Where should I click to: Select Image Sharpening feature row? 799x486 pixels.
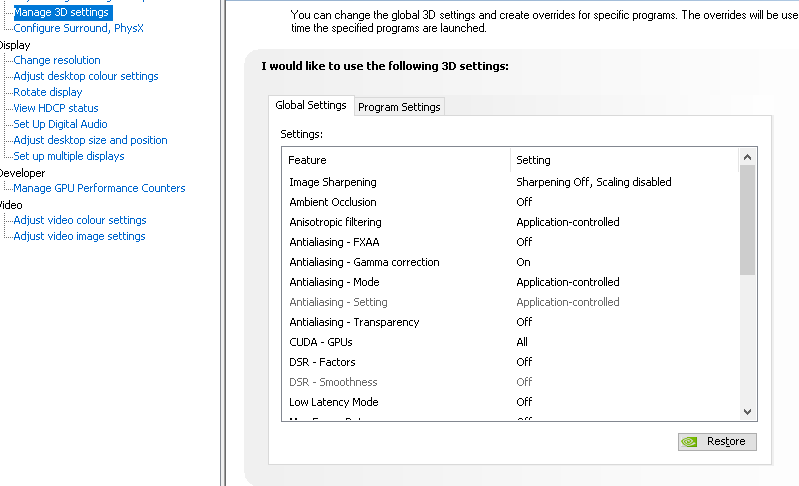point(510,182)
